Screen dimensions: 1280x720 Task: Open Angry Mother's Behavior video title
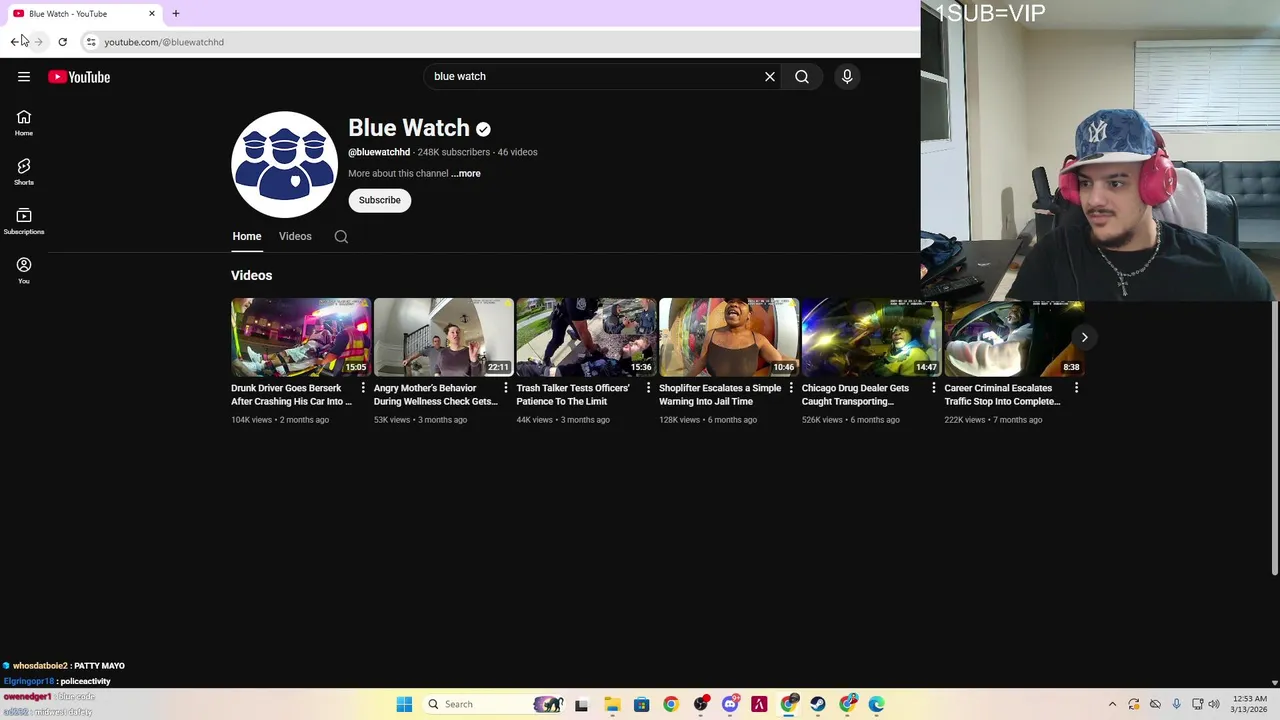click(x=436, y=395)
